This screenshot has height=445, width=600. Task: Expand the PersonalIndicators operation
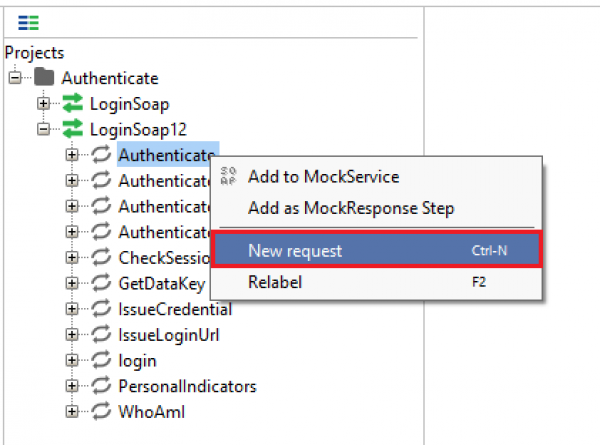coord(72,386)
